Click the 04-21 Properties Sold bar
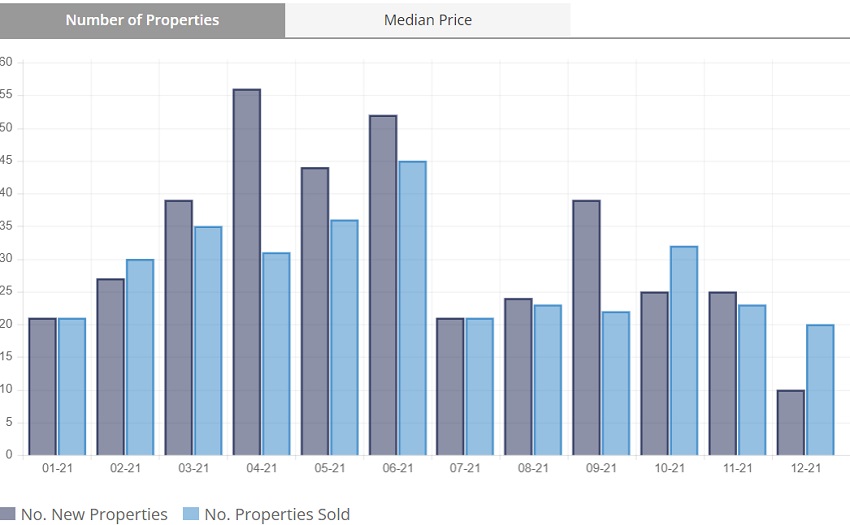The height and width of the screenshot is (525, 850). click(276, 354)
